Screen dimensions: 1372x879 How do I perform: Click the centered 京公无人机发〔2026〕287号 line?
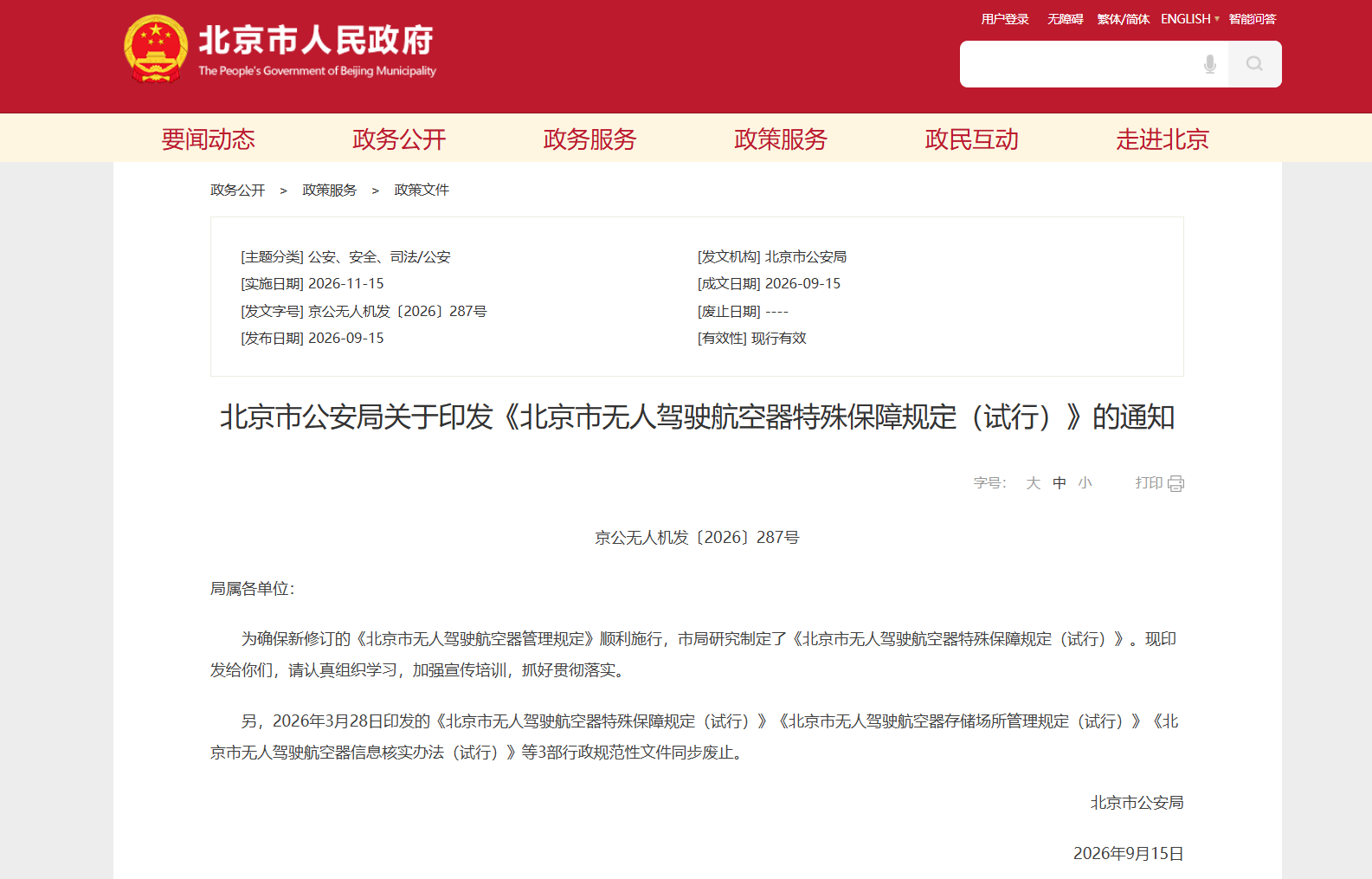click(x=697, y=538)
